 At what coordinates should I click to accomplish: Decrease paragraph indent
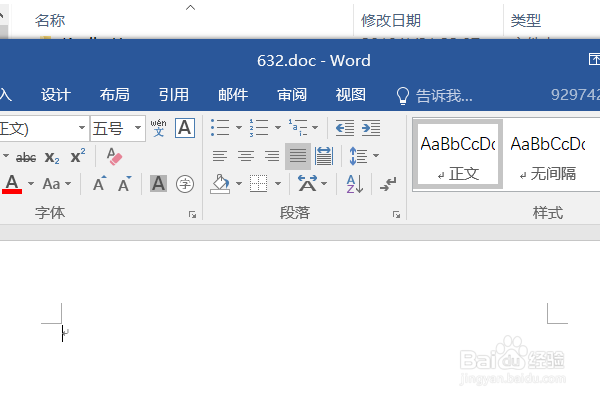click(x=345, y=128)
